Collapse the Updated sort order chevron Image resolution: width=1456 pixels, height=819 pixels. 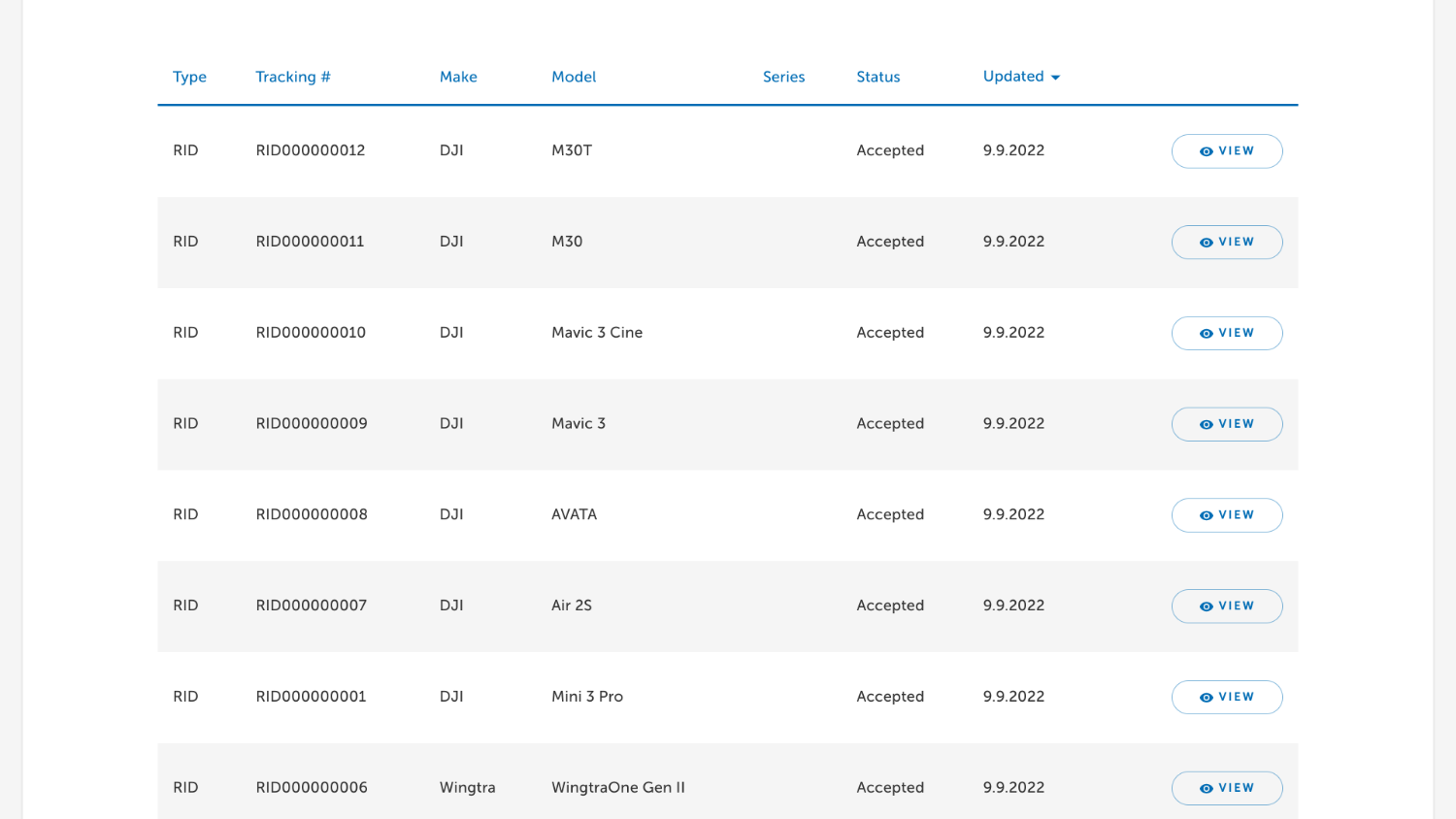coord(1057,77)
